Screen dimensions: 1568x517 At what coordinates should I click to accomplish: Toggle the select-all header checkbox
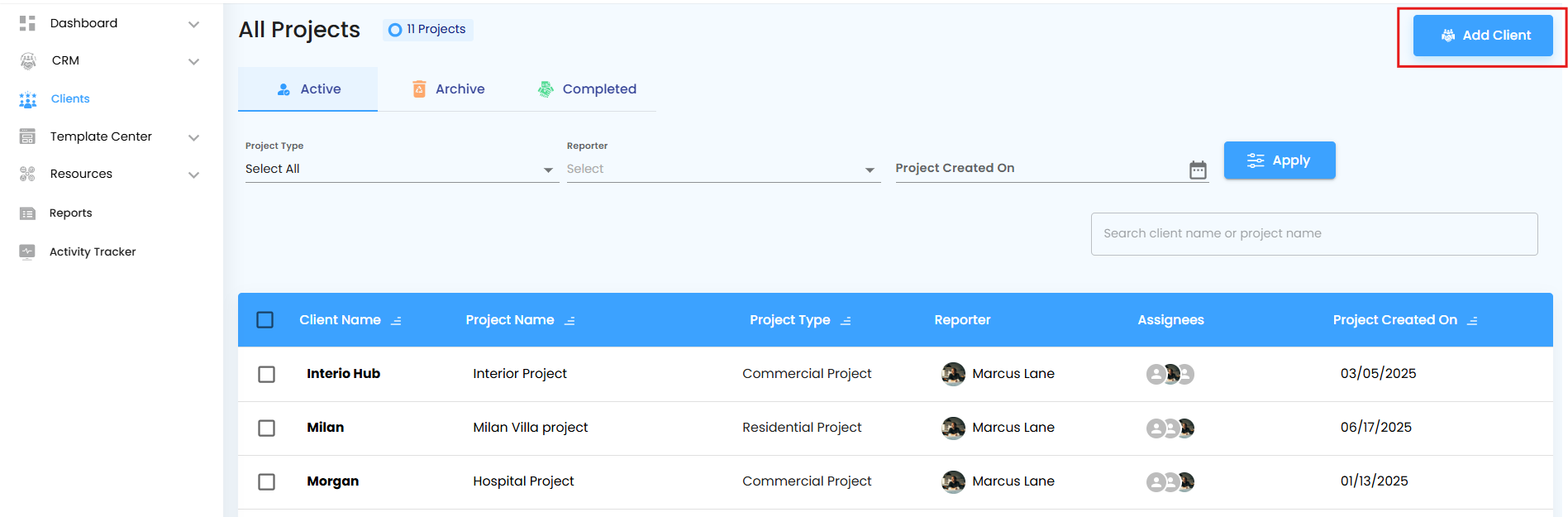click(x=265, y=320)
